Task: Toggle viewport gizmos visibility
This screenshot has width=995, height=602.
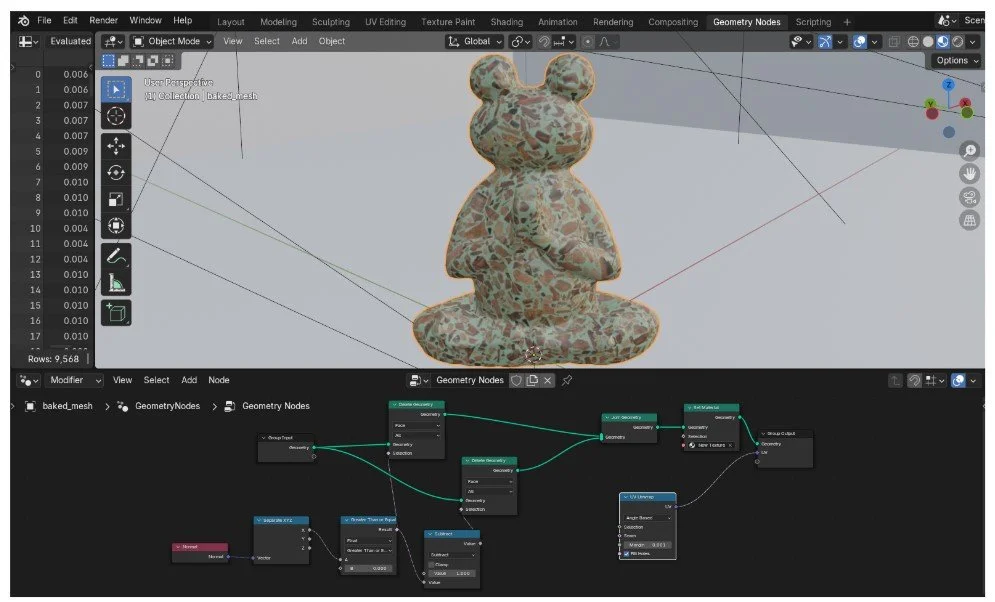Action: (x=824, y=42)
